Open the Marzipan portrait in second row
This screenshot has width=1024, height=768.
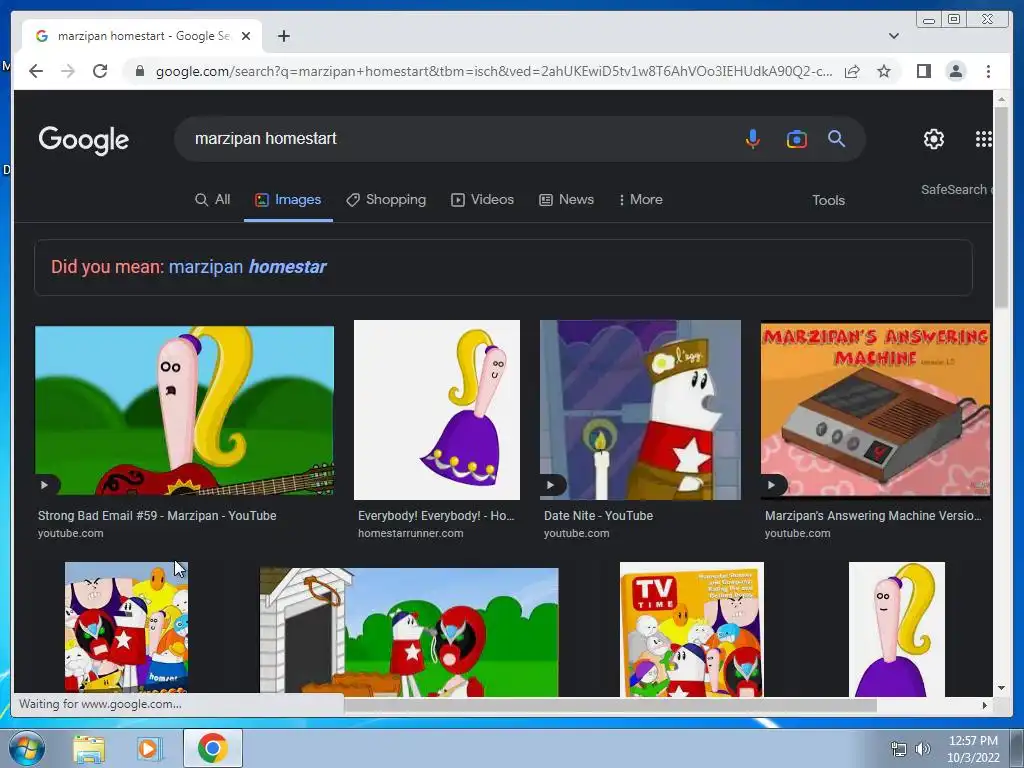pos(897,629)
